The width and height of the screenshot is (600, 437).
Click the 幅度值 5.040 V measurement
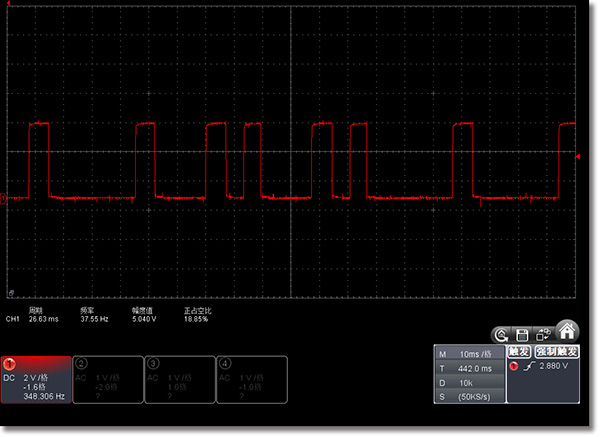(145, 316)
